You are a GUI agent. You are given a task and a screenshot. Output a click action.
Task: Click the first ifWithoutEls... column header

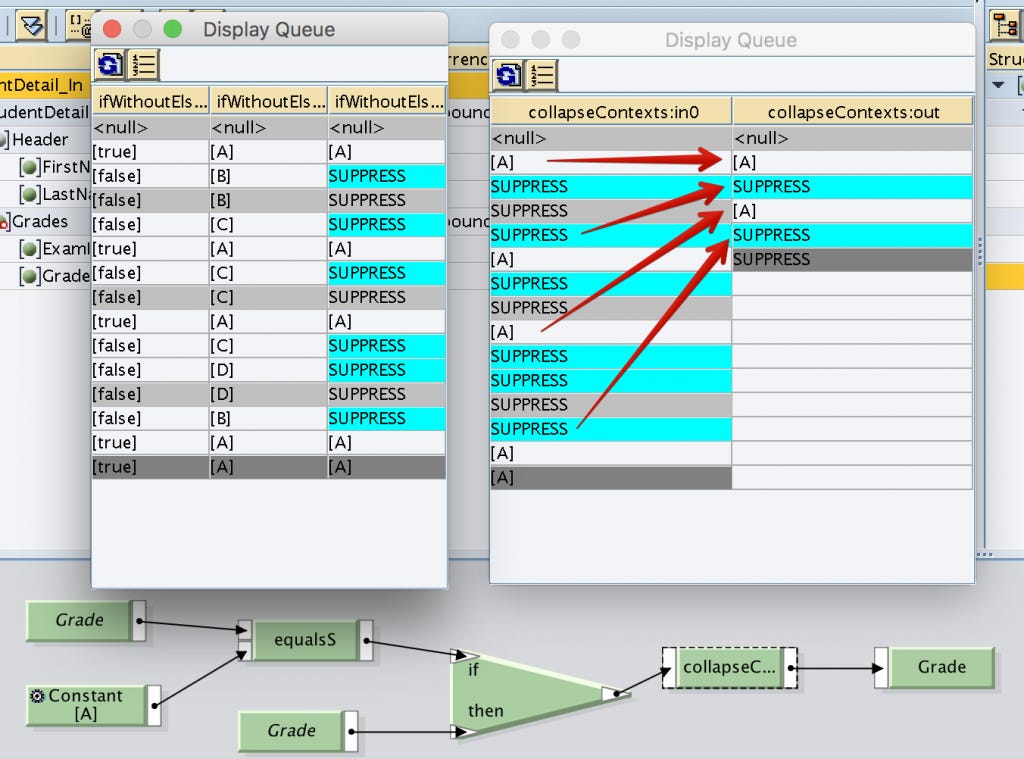[x=151, y=101]
